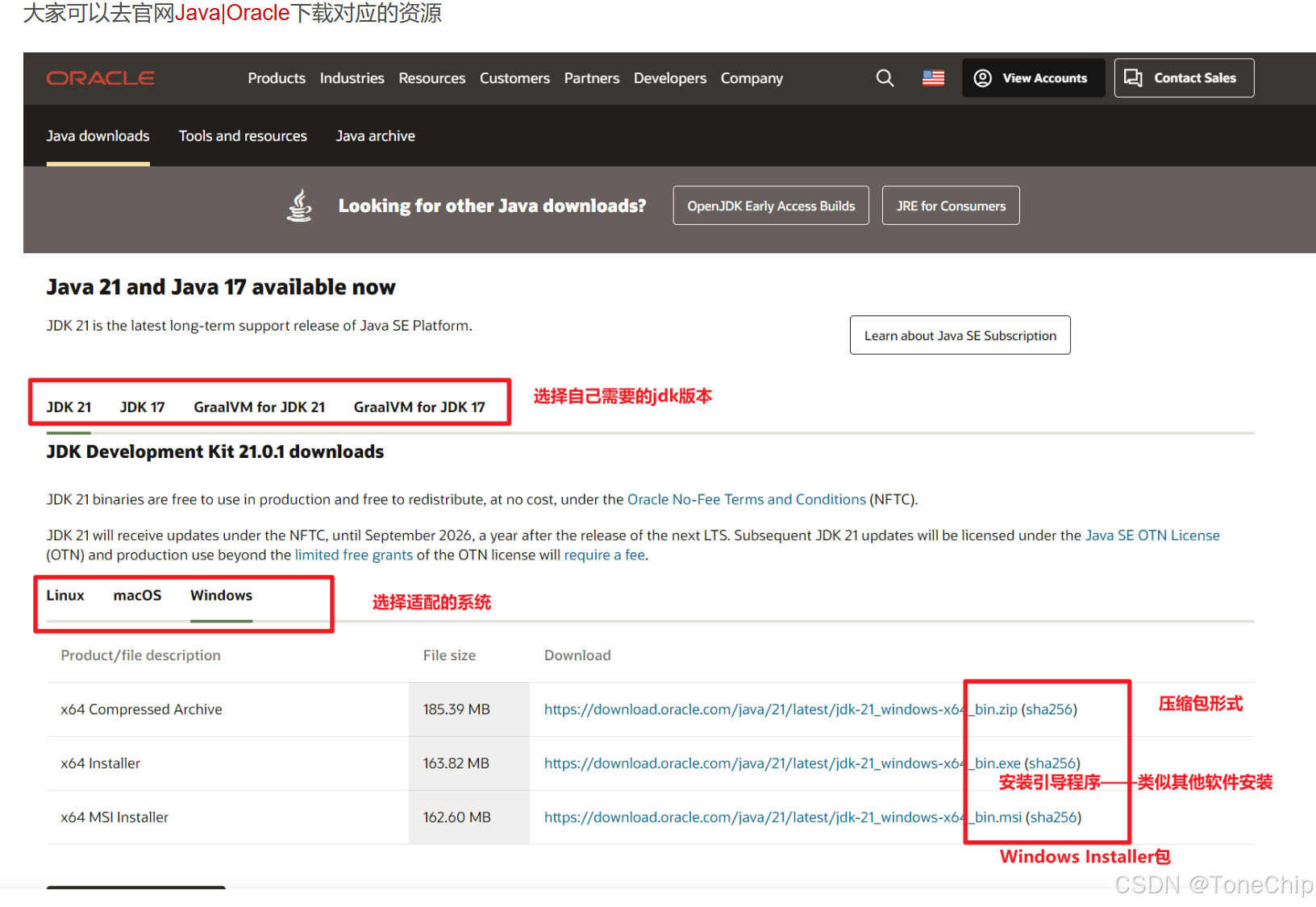Click x64 Installer description
1316x907 pixels.
(x=100, y=763)
